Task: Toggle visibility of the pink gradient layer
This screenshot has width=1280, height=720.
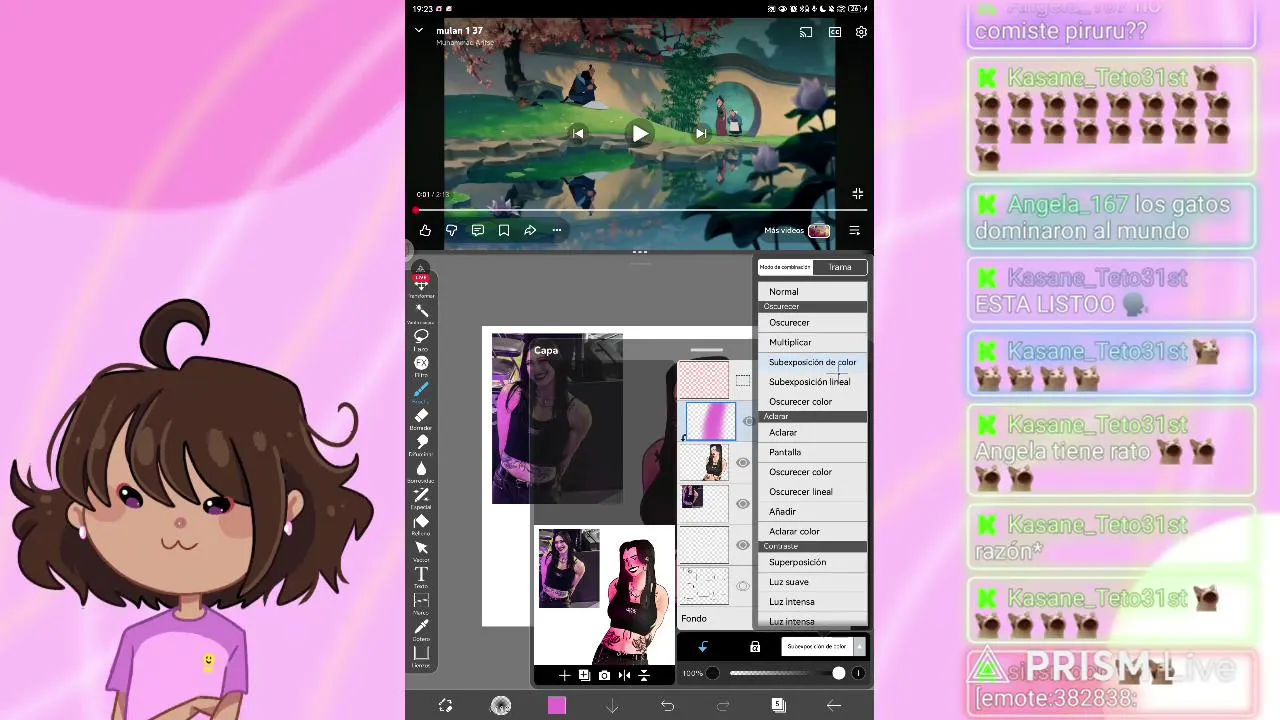Action: [x=748, y=421]
